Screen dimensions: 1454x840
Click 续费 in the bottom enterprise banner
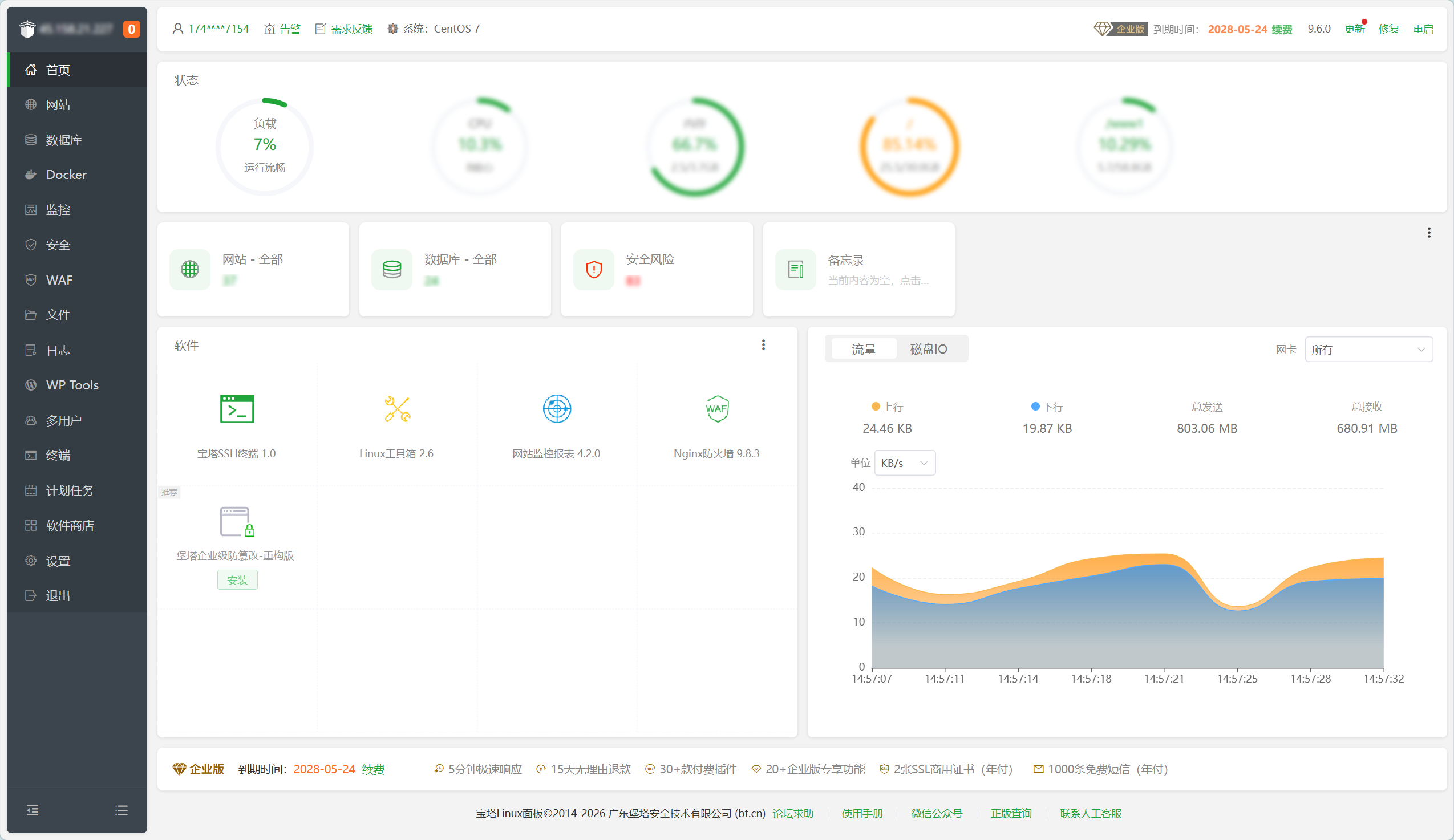[x=373, y=769]
